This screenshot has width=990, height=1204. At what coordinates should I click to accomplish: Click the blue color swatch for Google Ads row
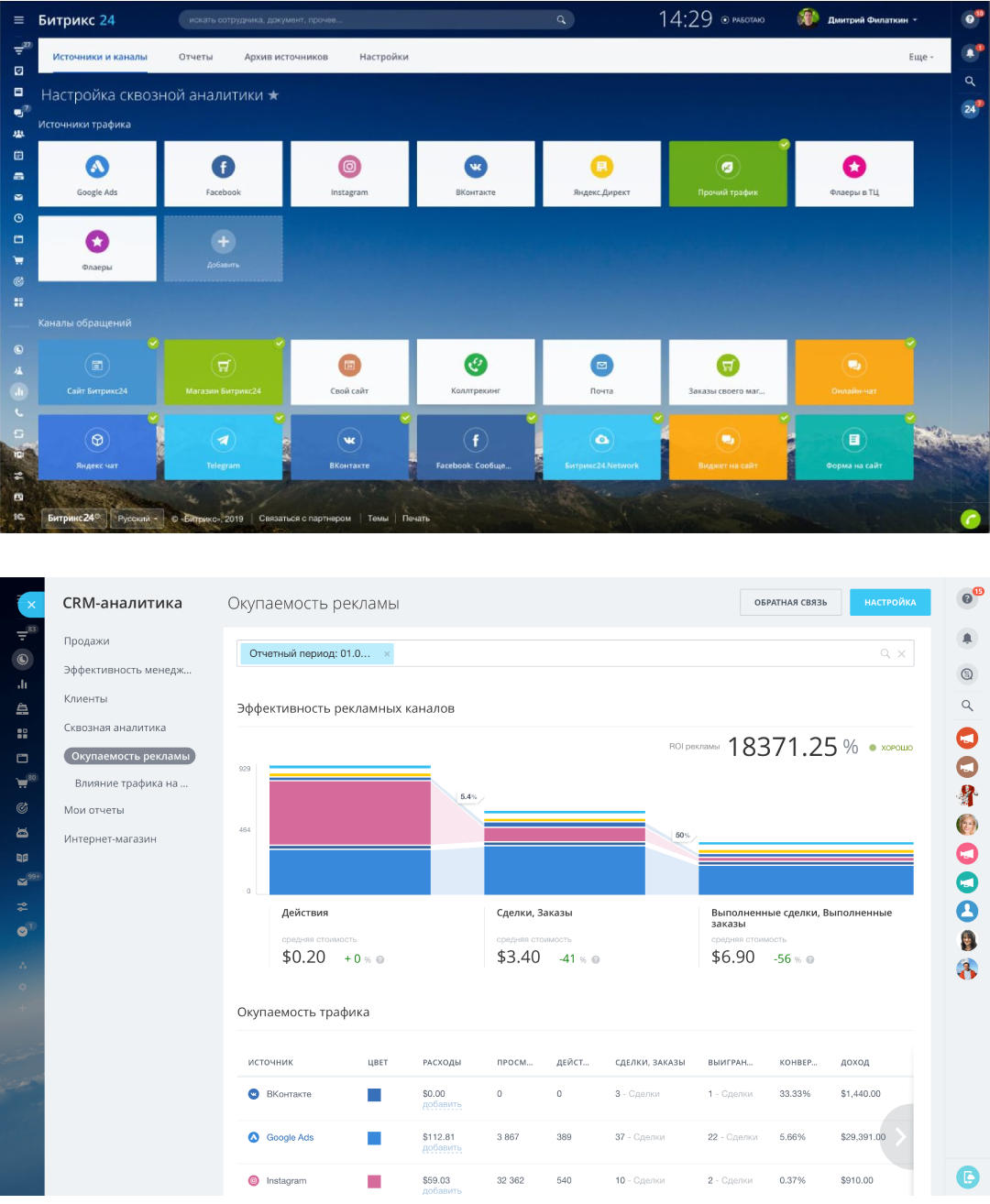tap(374, 1138)
